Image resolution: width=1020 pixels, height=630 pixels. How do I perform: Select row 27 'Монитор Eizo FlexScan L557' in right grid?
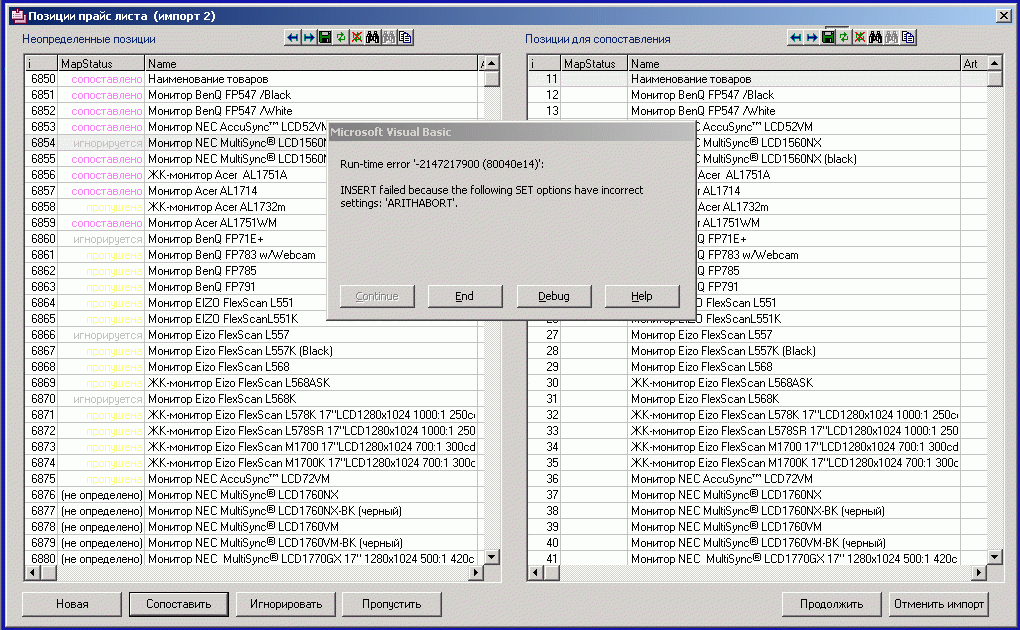[x=757, y=335]
